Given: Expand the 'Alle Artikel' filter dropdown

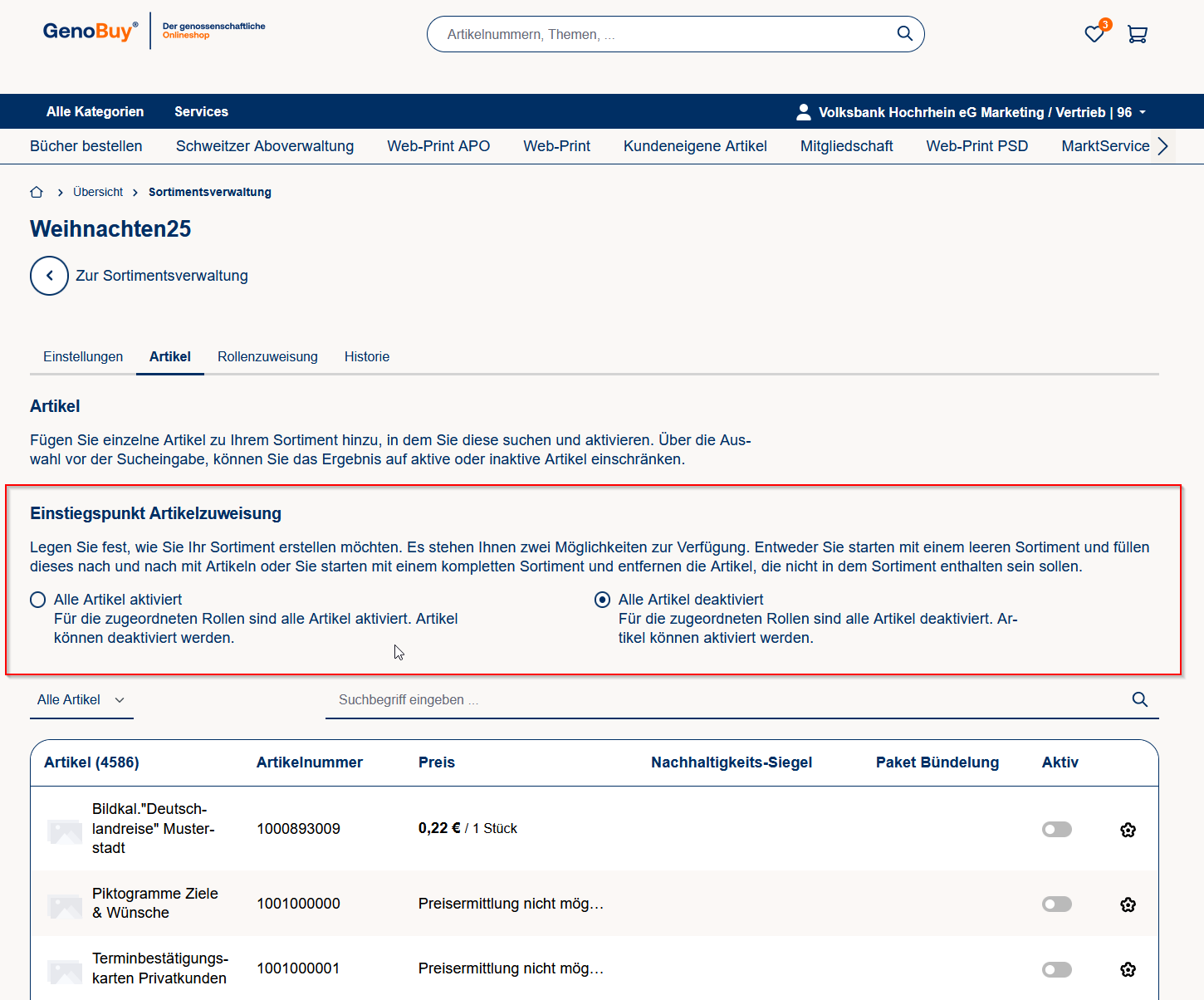Looking at the screenshot, I should click(x=81, y=700).
